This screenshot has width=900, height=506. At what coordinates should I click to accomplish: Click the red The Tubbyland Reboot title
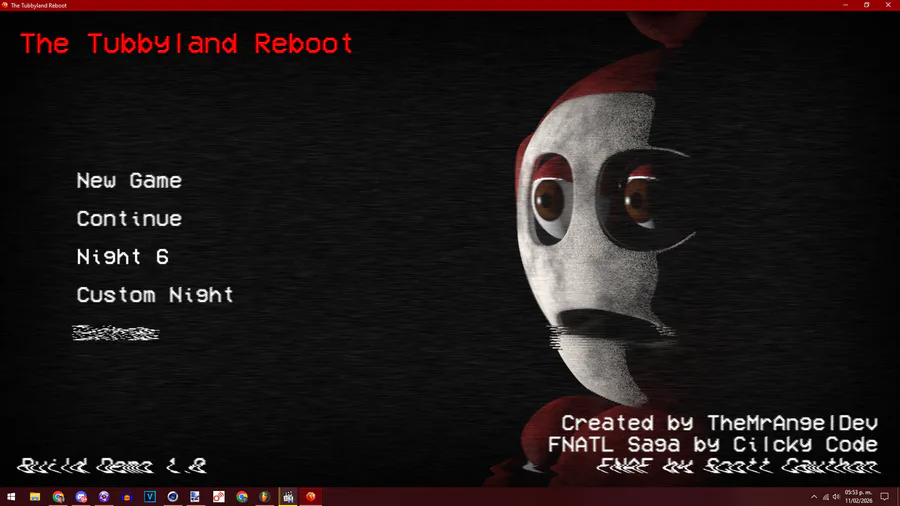(x=187, y=44)
